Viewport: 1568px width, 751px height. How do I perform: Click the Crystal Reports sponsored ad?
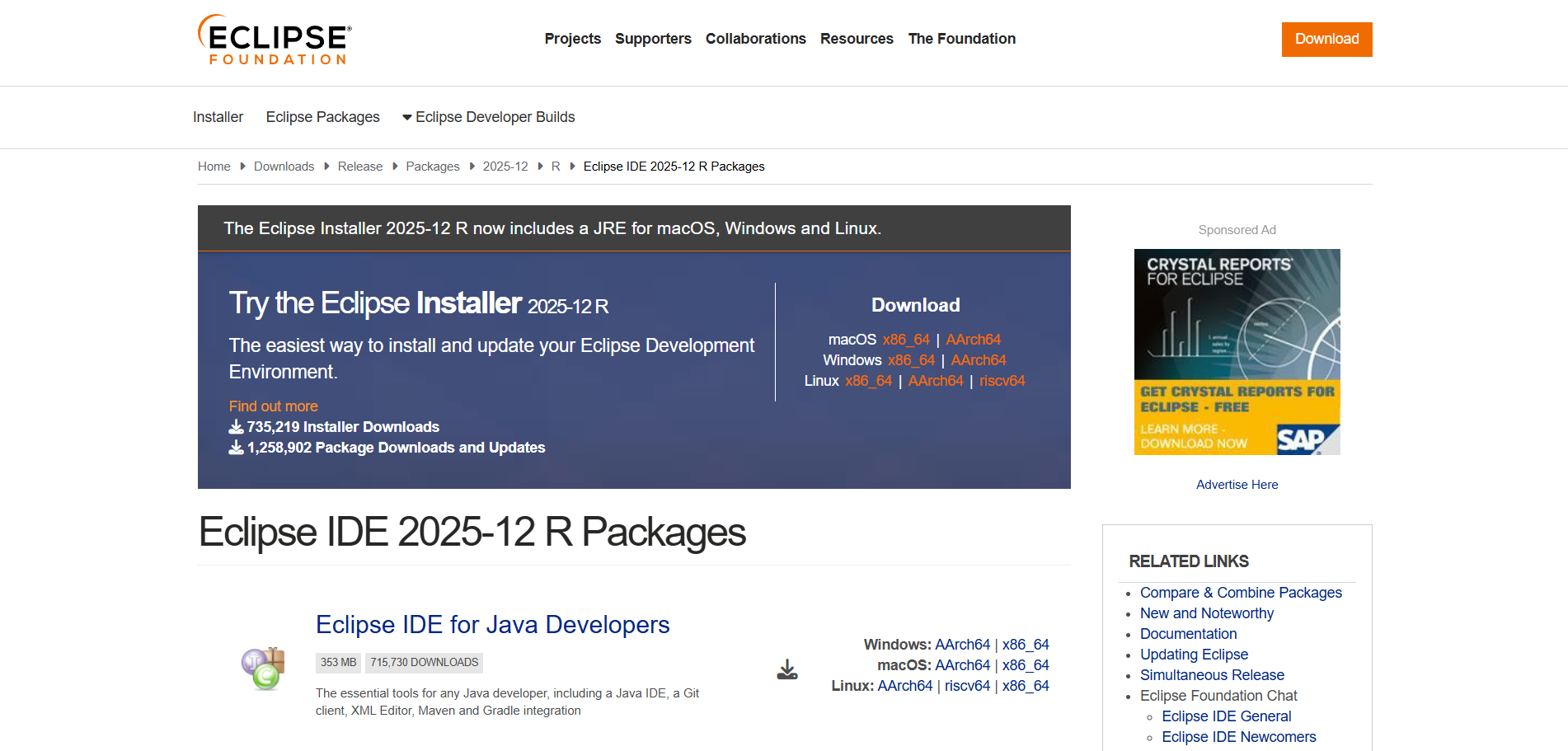click(x=1237, y=352)
